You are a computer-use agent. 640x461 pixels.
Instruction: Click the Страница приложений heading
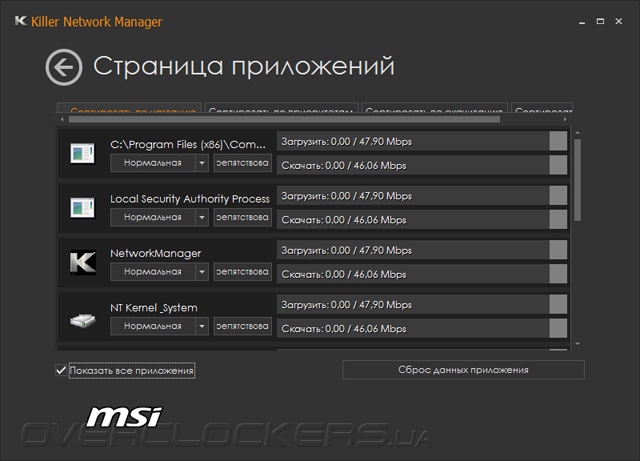244,66
